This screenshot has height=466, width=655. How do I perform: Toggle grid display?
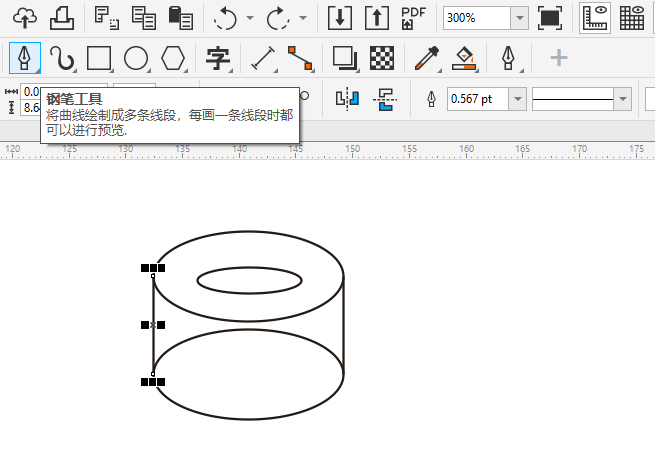632,18
